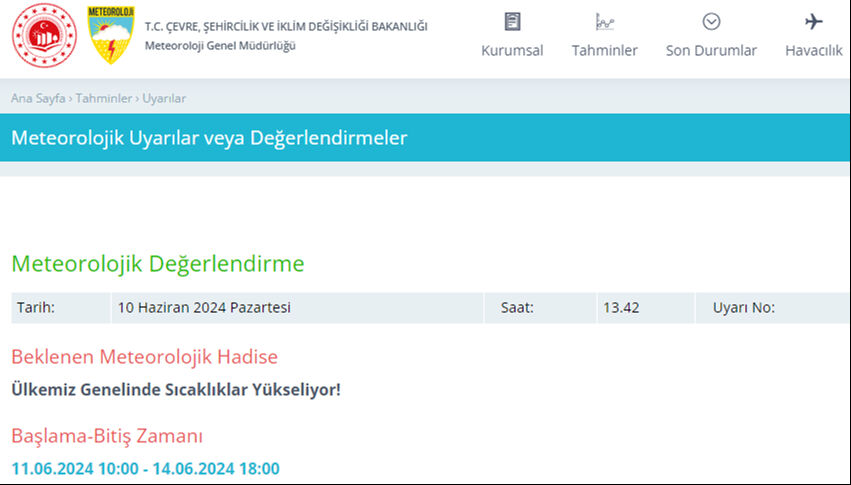Click the yellow Meteoroloji shield logo
The image size is (851, 485).
pyautogui.click(x=111, y=35)
